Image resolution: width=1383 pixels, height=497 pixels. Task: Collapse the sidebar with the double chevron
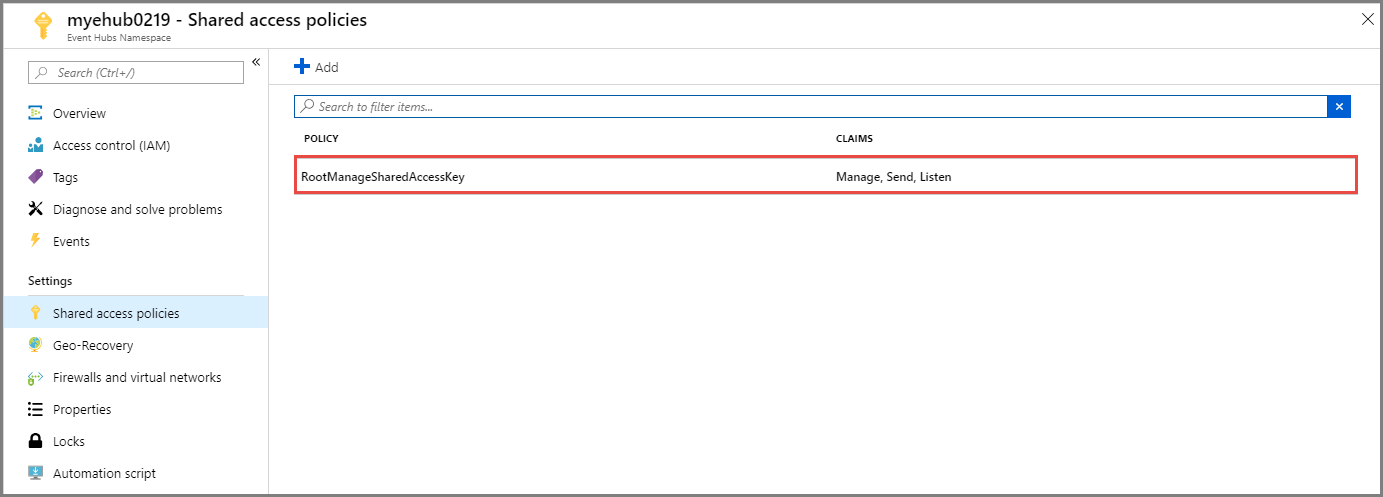256,62
